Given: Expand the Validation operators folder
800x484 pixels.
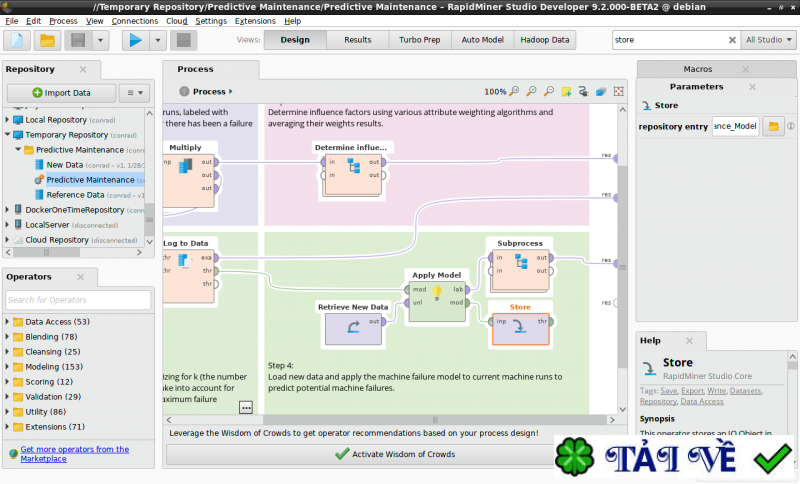Looking at the screenshot, I should click(7, 397).
